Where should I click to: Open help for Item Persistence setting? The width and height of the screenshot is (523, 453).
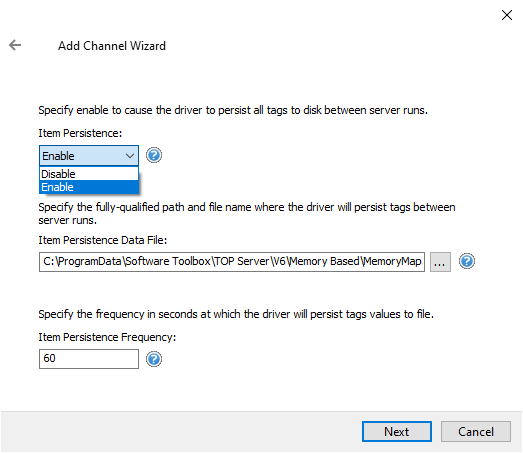point(154,155)
